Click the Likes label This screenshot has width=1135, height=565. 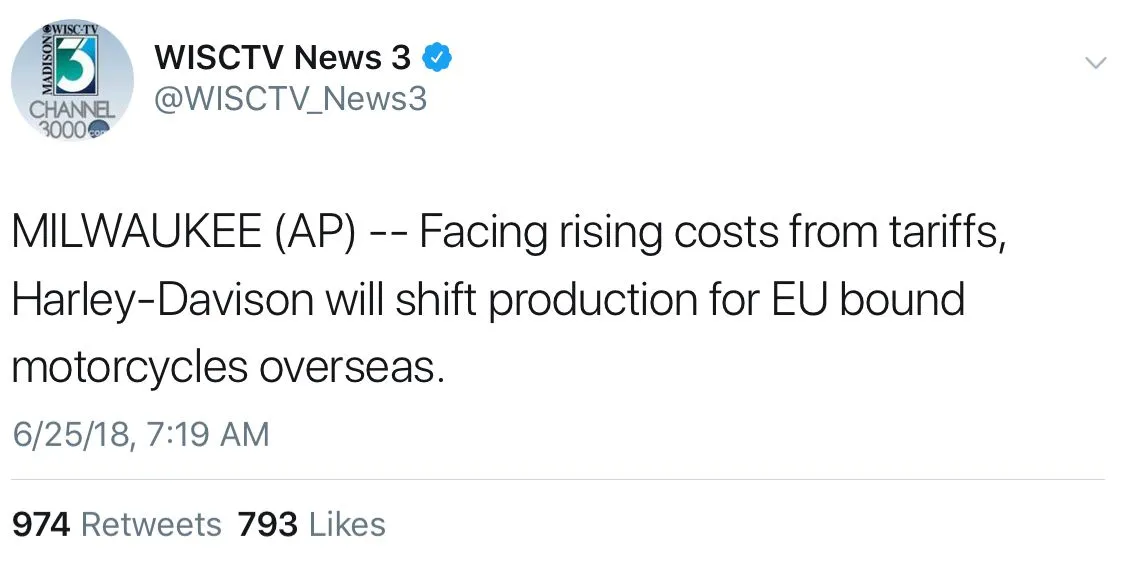coord(347,524)
